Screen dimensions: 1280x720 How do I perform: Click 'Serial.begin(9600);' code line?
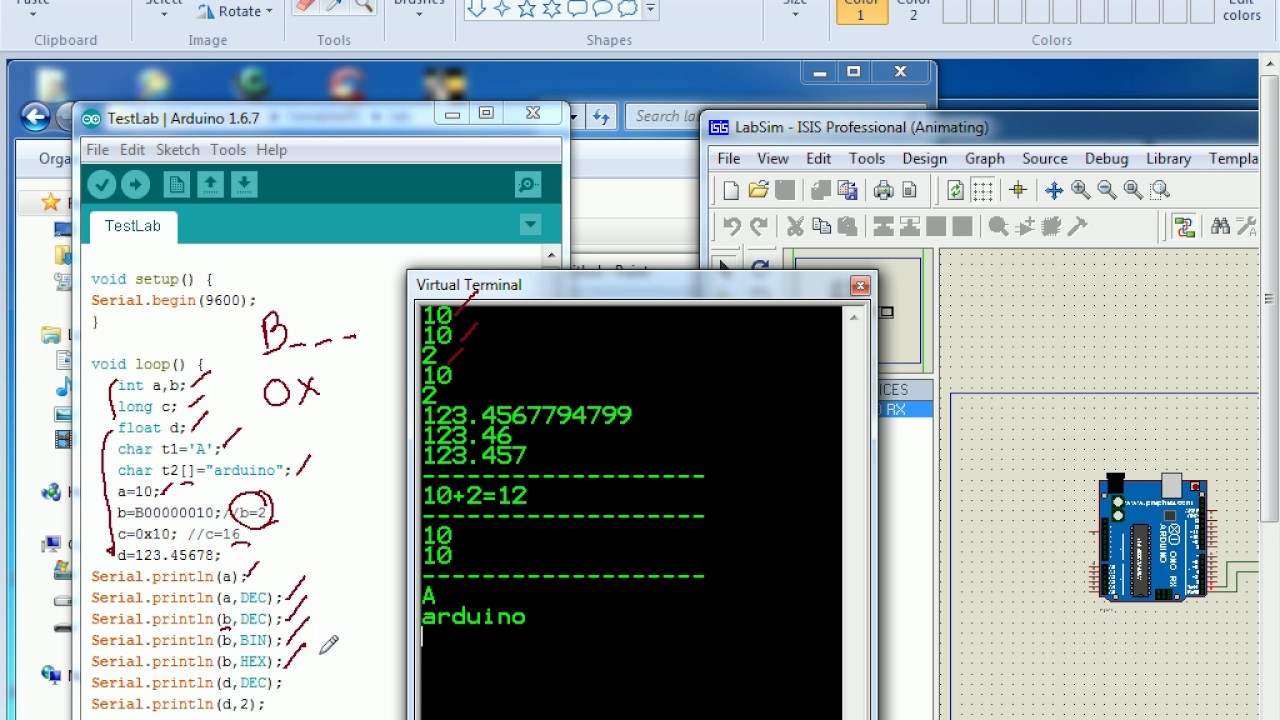[x=174, y=300]
